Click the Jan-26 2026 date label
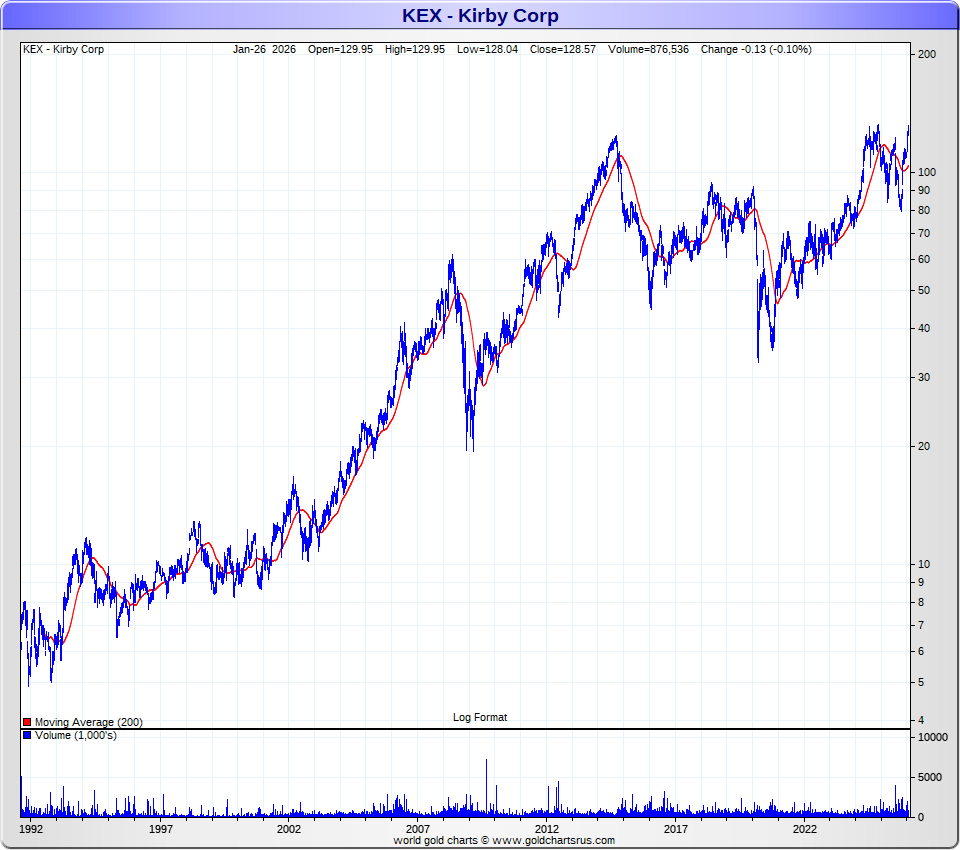The width and height of the screenshot is (960, 850). (264, 49)
